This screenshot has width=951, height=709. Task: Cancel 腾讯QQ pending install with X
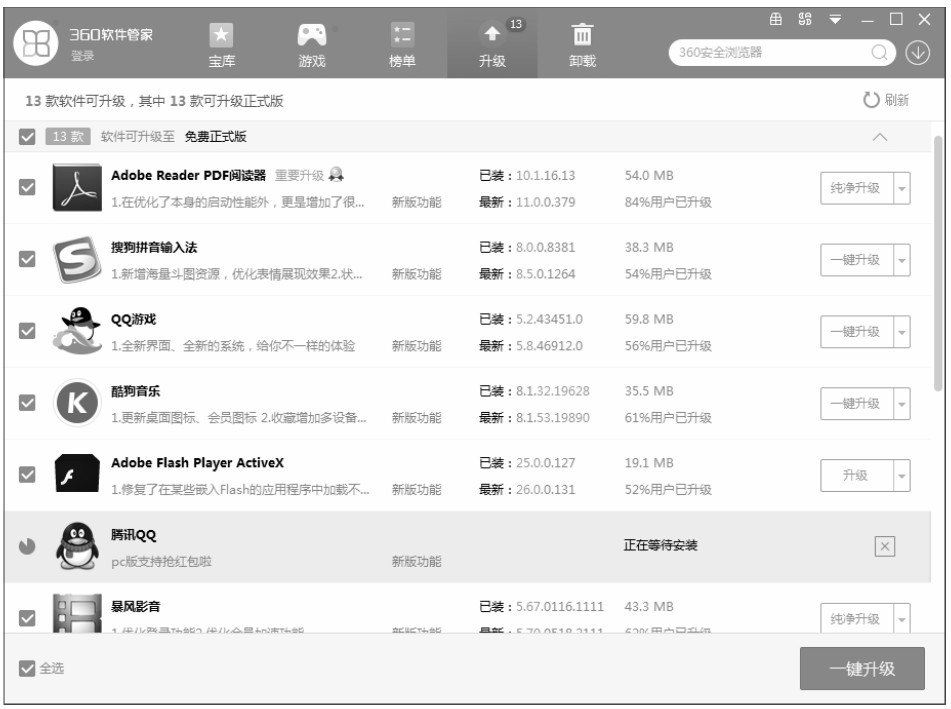coord(885,546)
